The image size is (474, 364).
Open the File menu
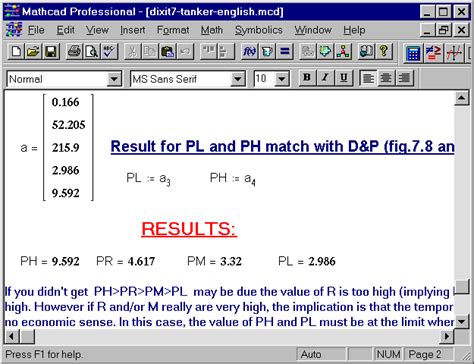[36, 30]
